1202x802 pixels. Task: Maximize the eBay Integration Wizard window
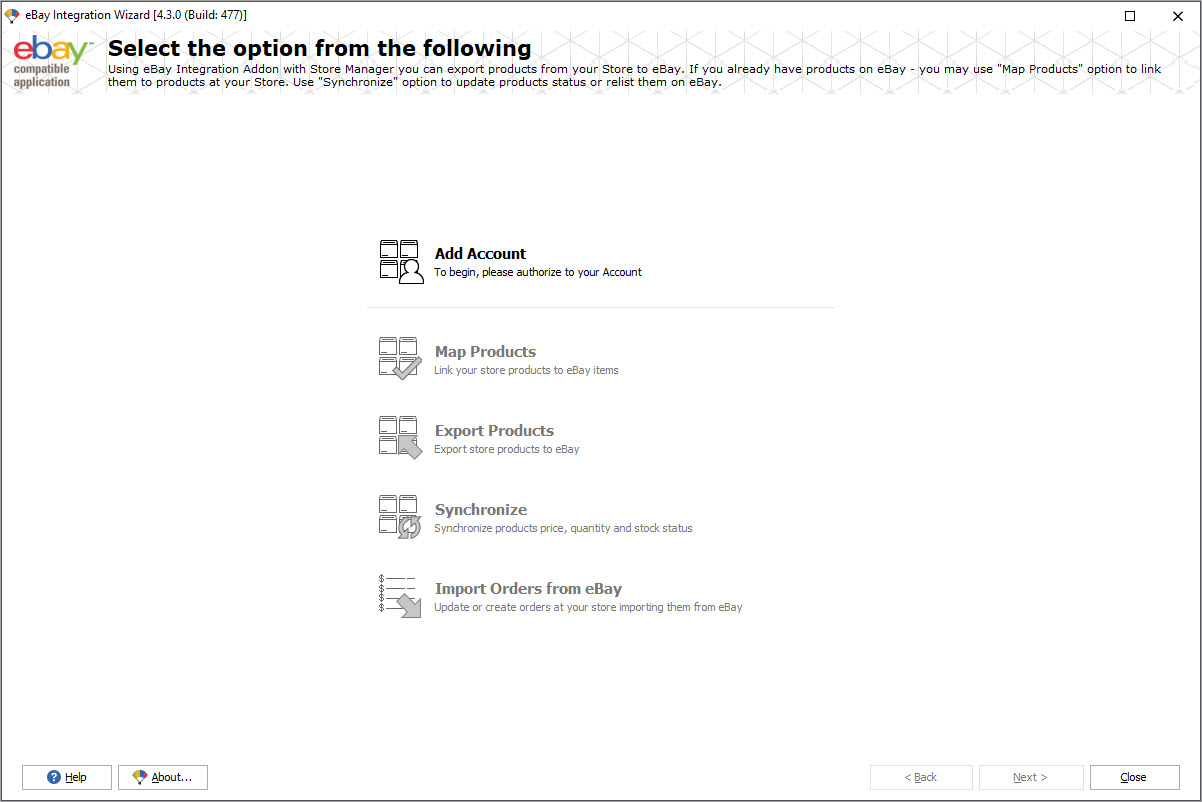click(x=1130, y=15)
